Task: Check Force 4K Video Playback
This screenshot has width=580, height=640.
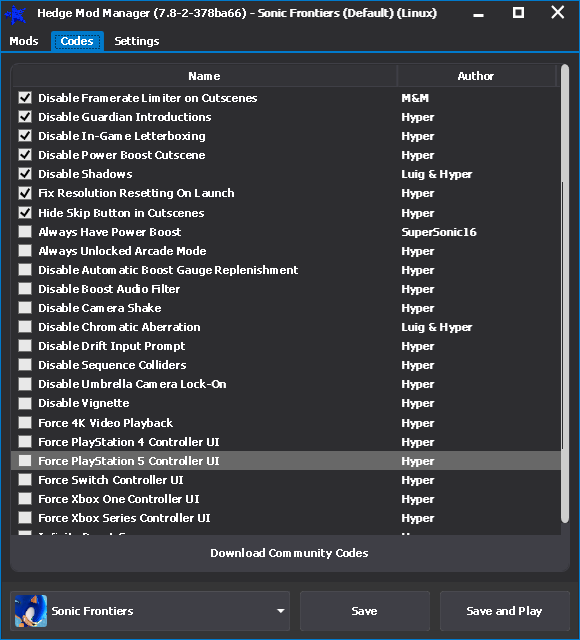Action: coord(25,422)
